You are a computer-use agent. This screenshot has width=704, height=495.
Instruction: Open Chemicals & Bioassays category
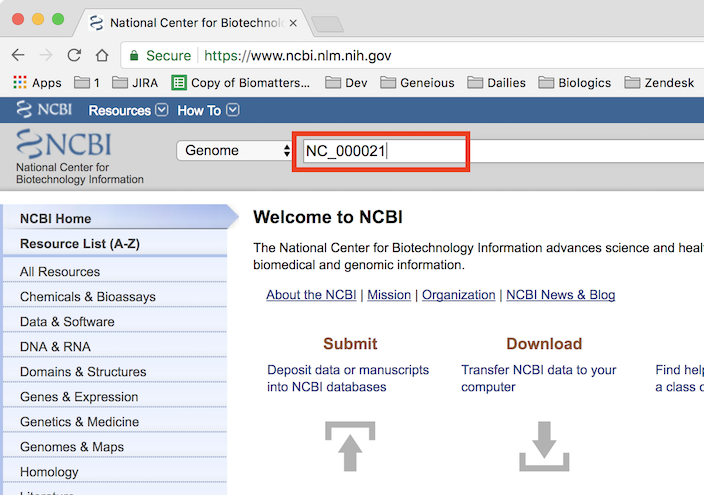115,296
